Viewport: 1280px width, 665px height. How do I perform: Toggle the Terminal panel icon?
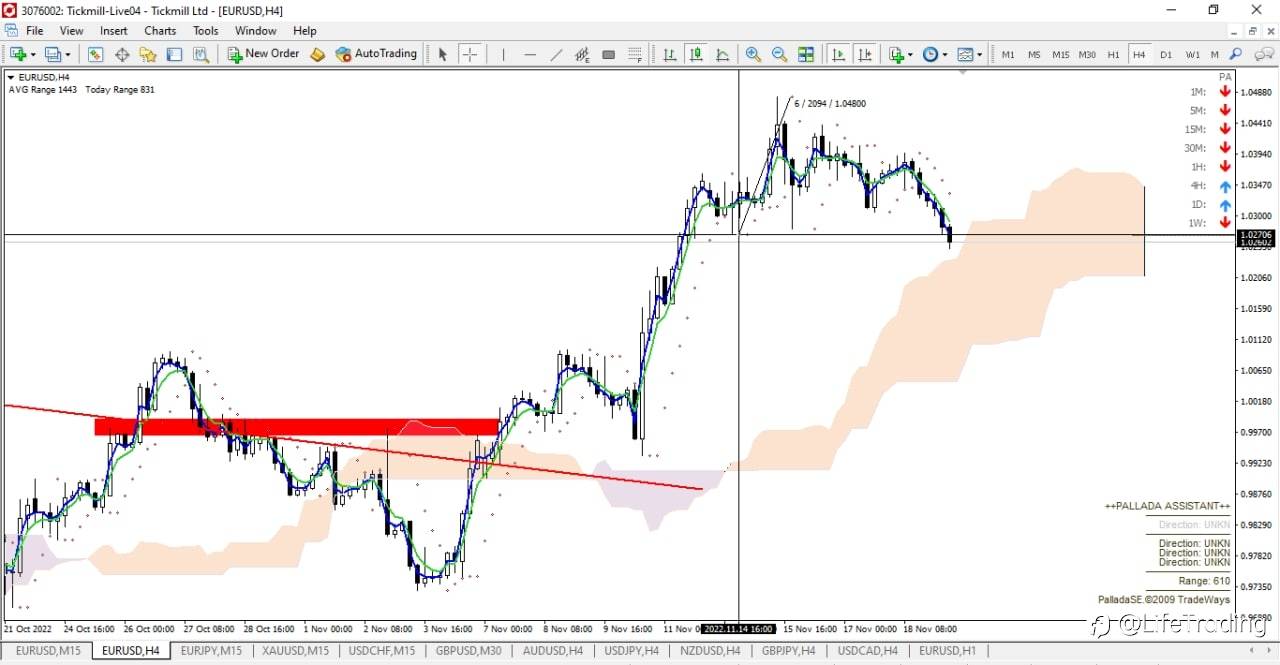coord(174,54)
